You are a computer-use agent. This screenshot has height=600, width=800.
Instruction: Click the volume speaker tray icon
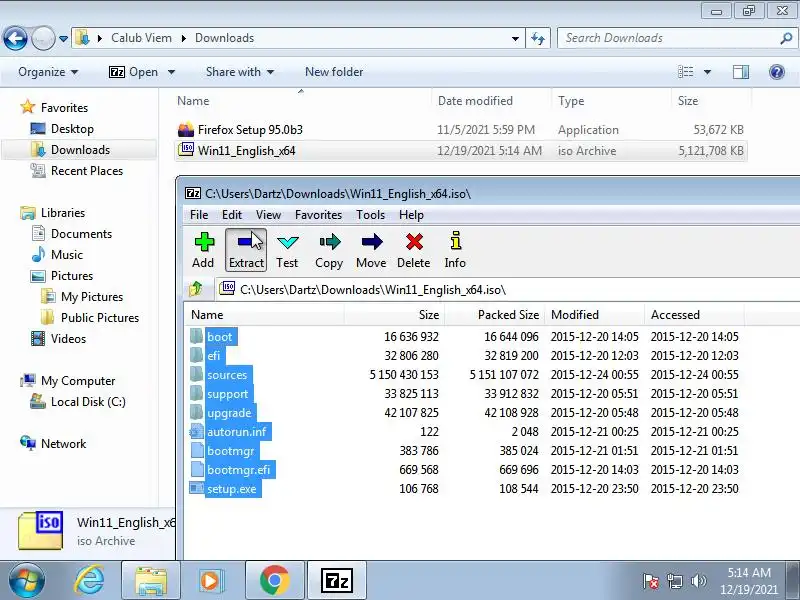(x=698, y=581)
